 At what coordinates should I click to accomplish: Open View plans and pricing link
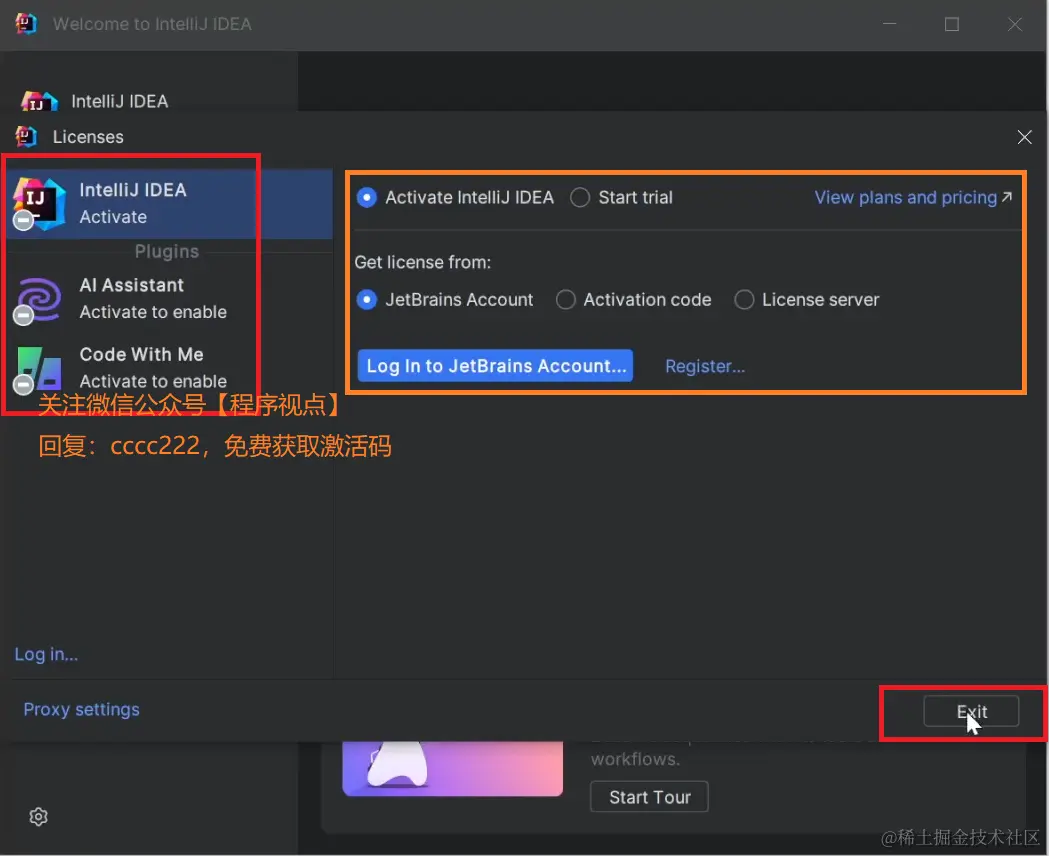[x=913, y=198]
